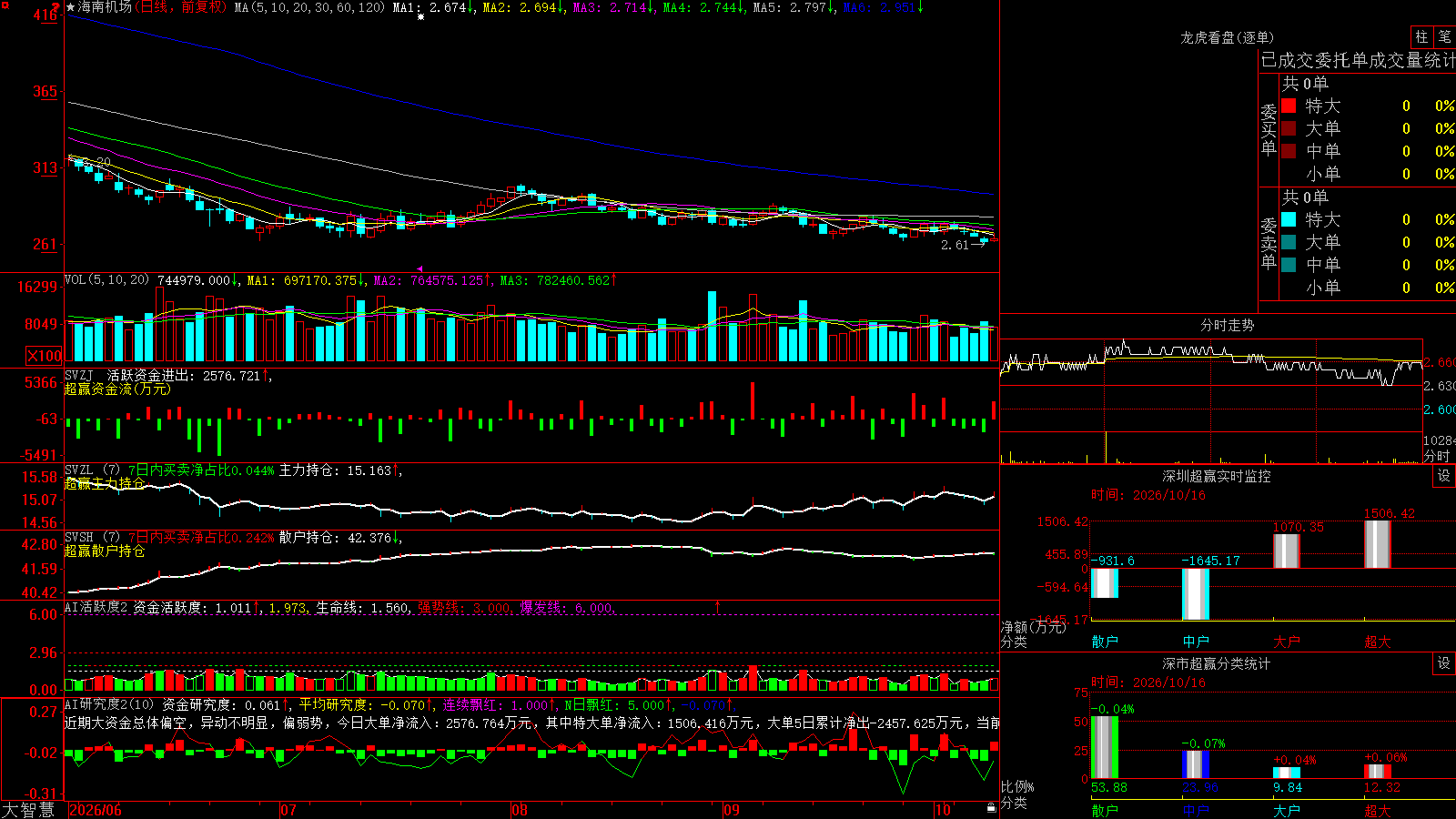Click the 日线,前复权 period label
The image size is (1456, 819).
click(182, 7)
